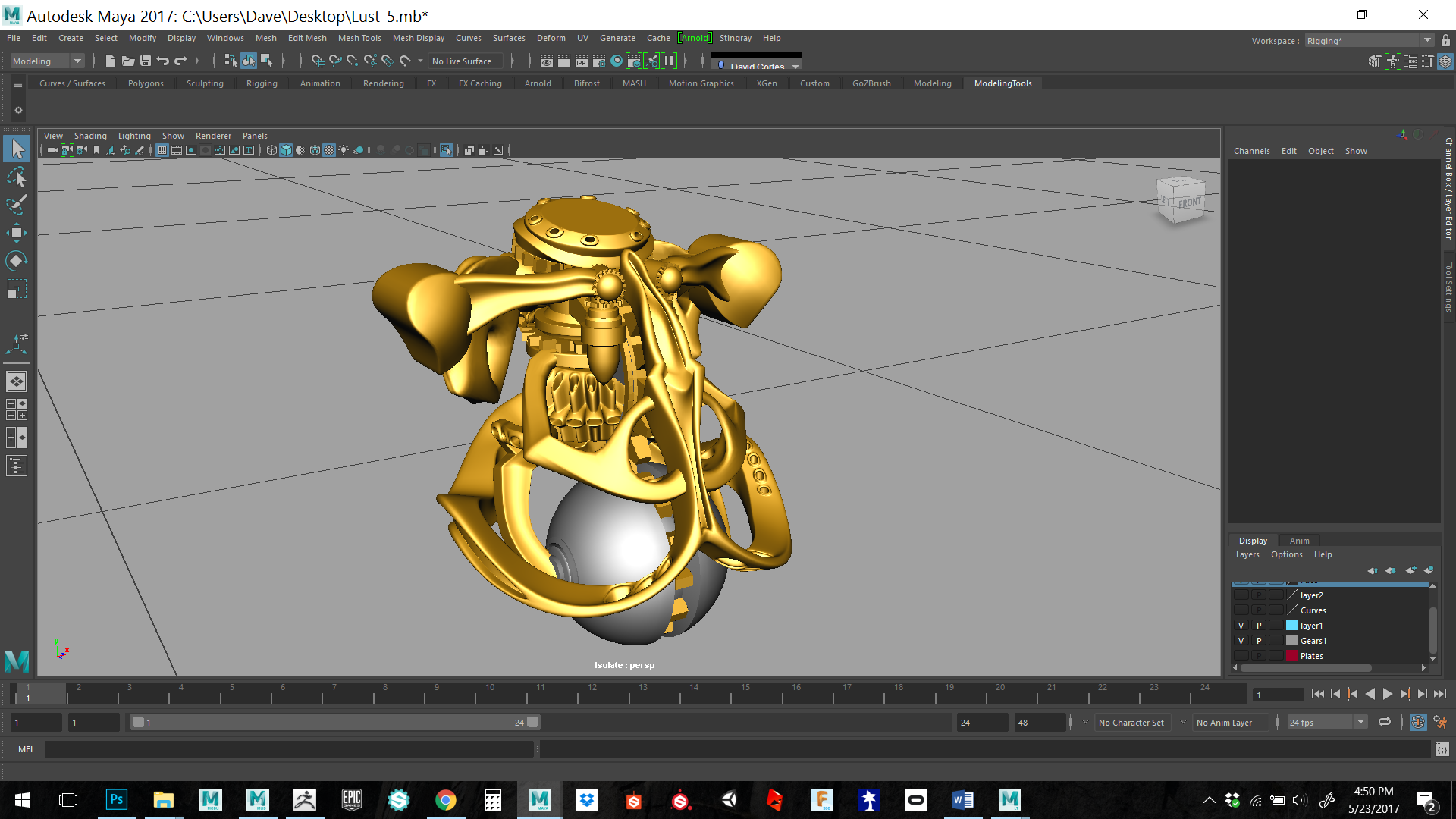
Task: Open Render Settings clapboard with gear
Action: (x=599, y=61)
